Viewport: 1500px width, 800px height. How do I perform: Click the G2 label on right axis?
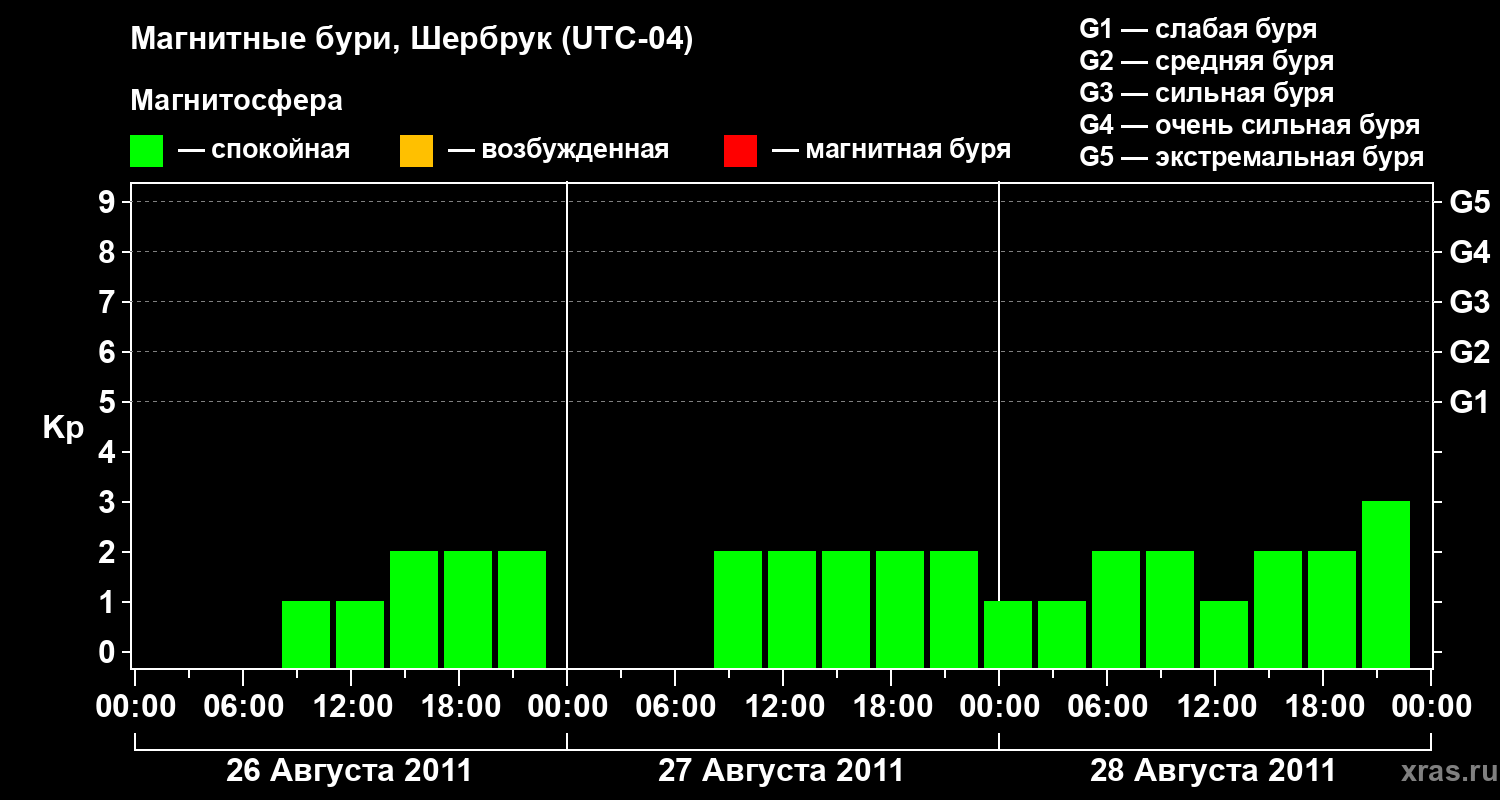click(1469, 352)
